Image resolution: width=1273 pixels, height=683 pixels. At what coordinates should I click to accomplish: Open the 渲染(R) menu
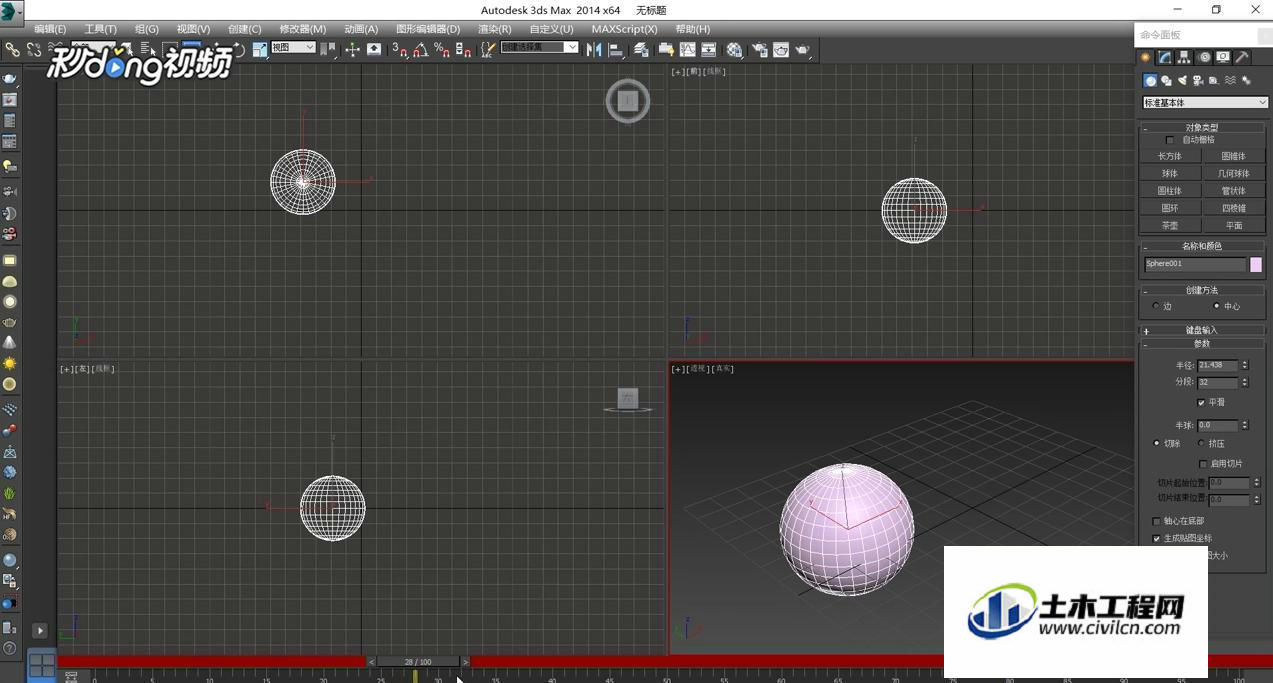(x=495, y=29)
